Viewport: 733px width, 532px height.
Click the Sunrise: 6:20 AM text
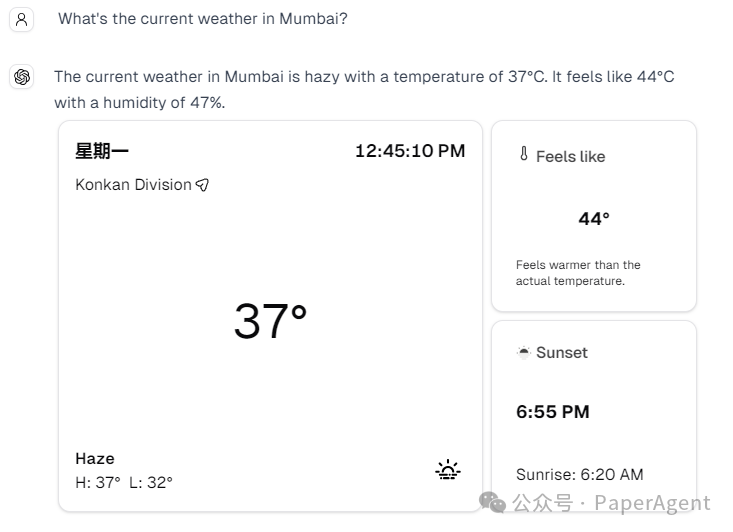tap(579, 474)
